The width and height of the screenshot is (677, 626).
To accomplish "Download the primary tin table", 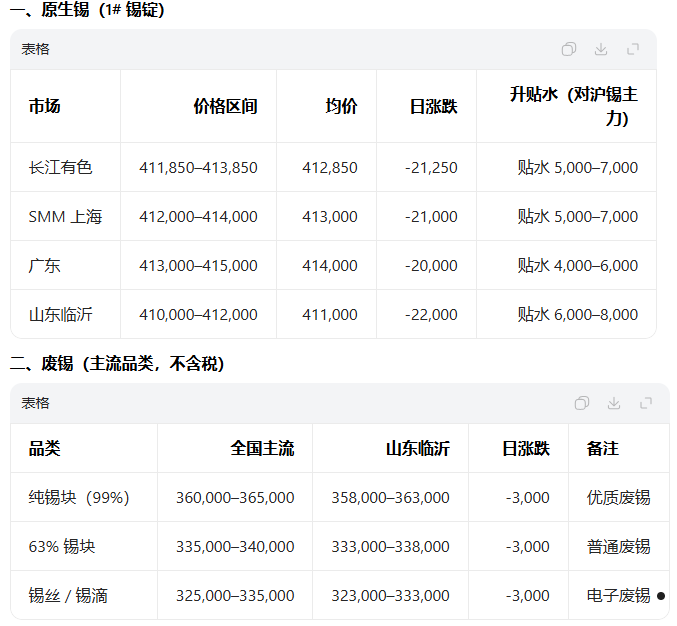I will pyautogui.click(x=601, y=49).
